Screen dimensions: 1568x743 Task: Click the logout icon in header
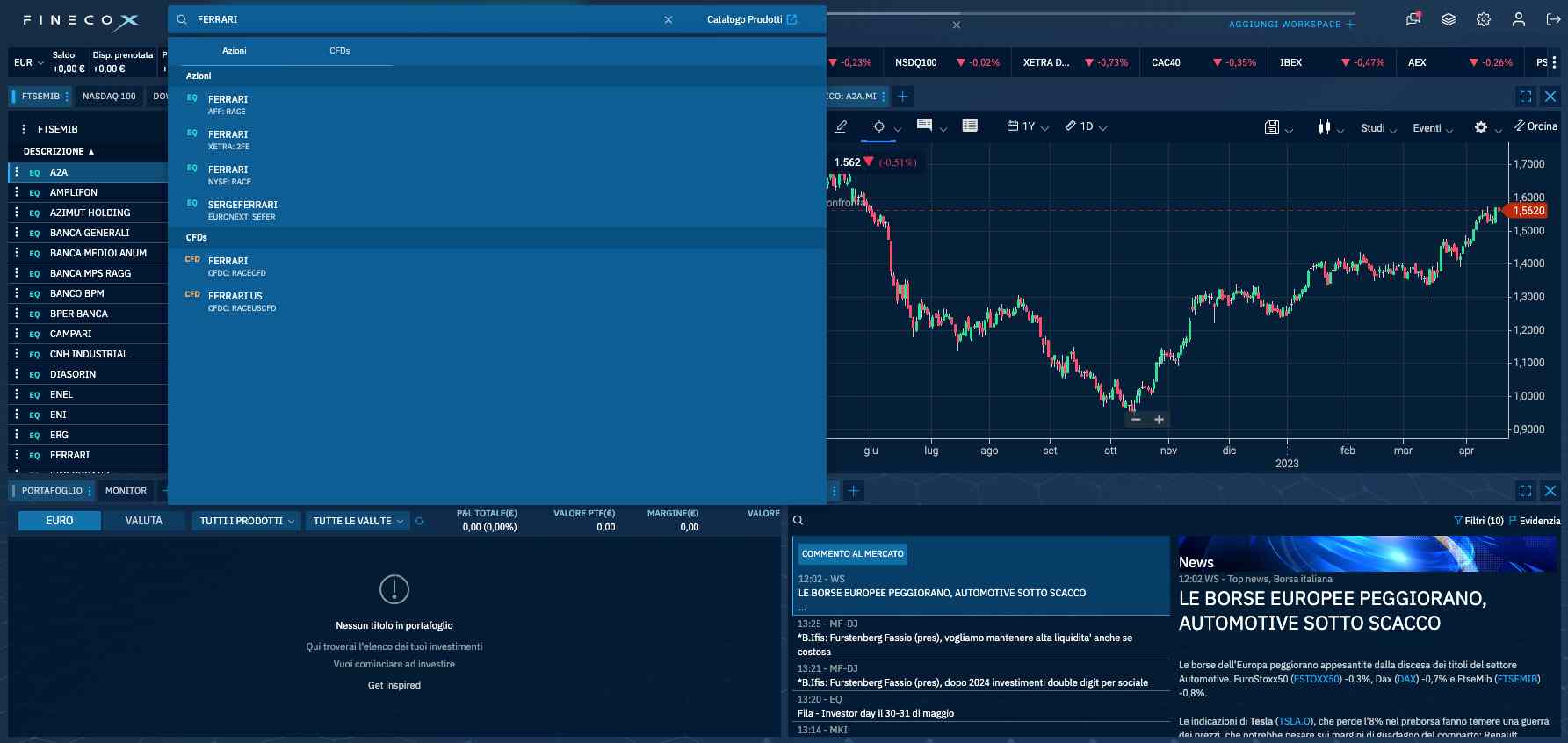[x=1553, y=19]
